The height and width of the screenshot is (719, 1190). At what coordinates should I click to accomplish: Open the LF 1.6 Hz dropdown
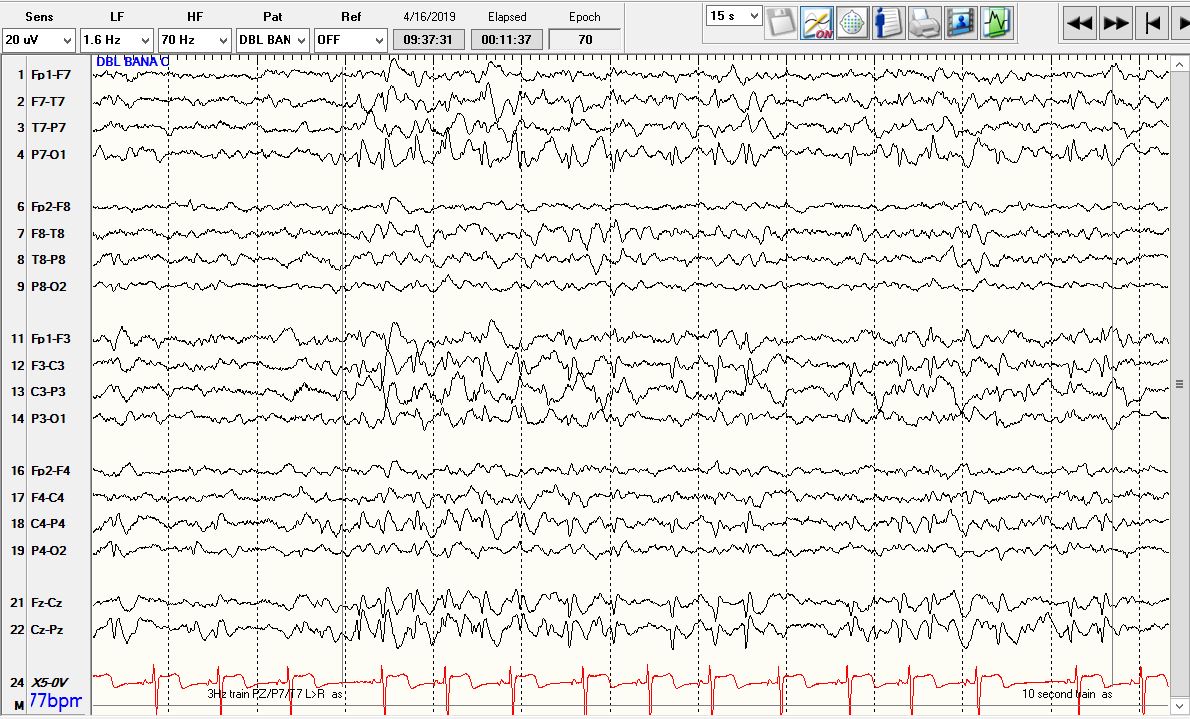[x=117, y=40]
